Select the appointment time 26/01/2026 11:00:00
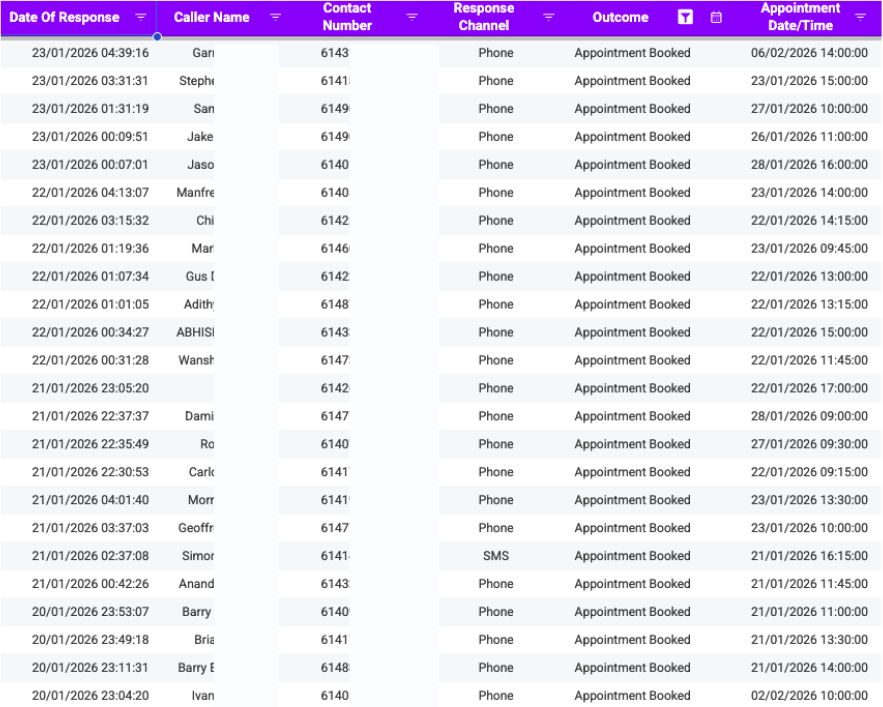Image resolution: width=883 pixels, height=707 pixels. pyautogui.click(x=809, y=137)
